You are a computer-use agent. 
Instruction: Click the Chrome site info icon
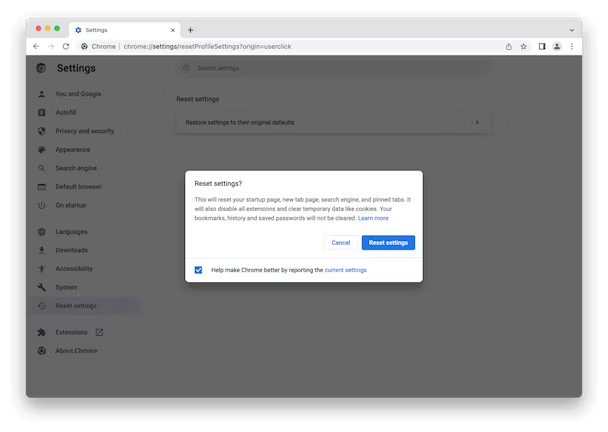84,47
